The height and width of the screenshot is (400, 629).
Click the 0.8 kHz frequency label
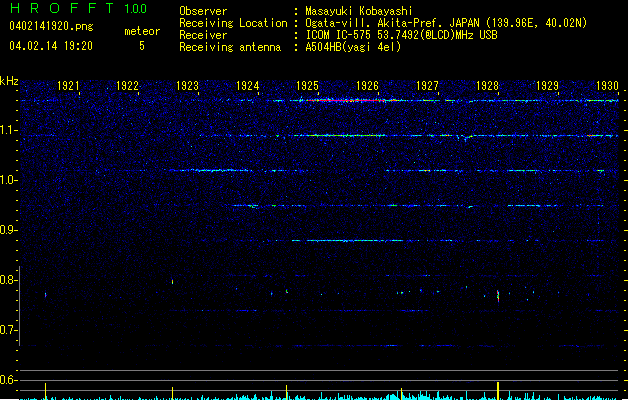pyautogui.click(x=9, y=280)
